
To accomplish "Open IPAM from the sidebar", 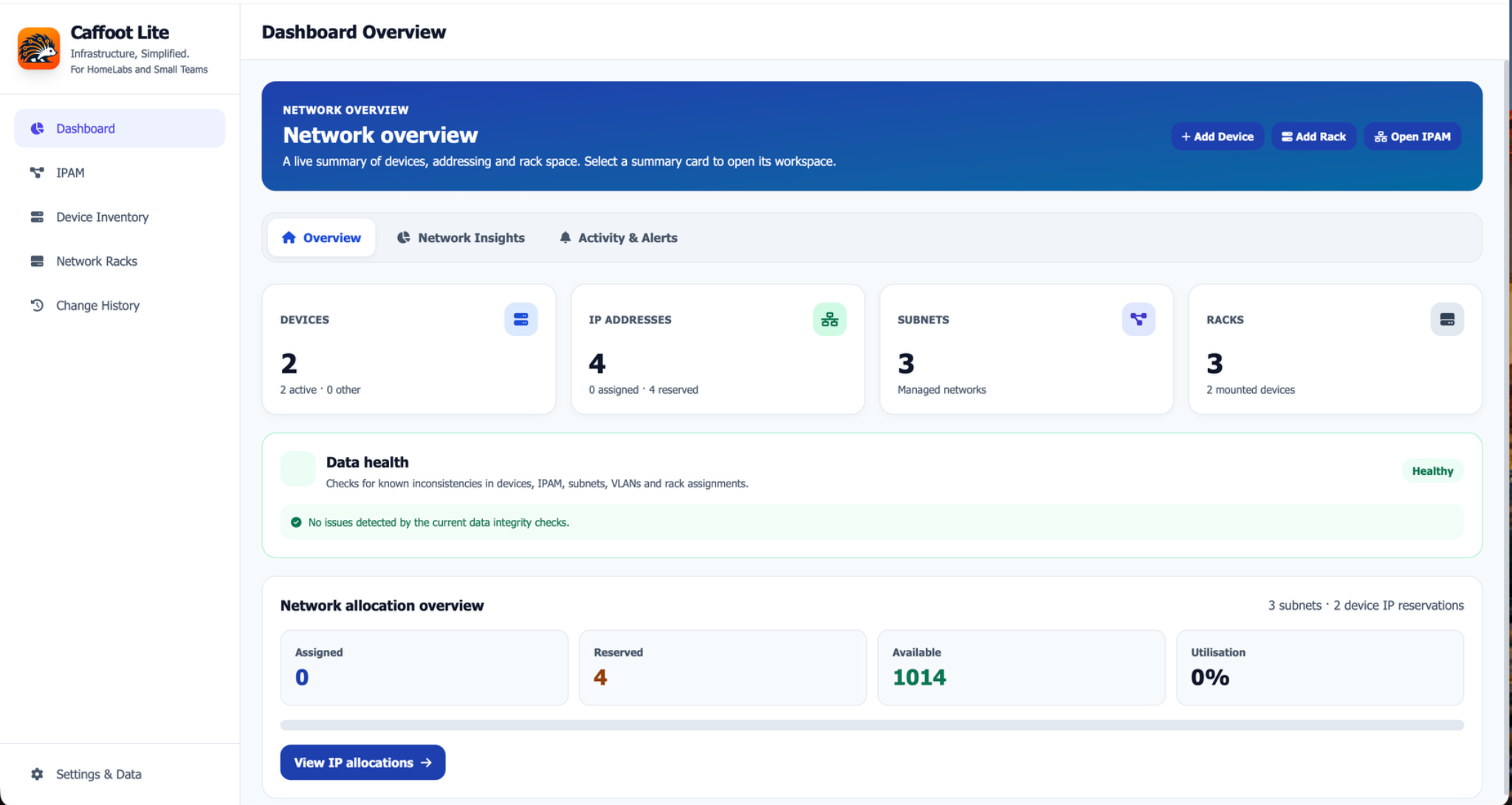I will point(120,173).
